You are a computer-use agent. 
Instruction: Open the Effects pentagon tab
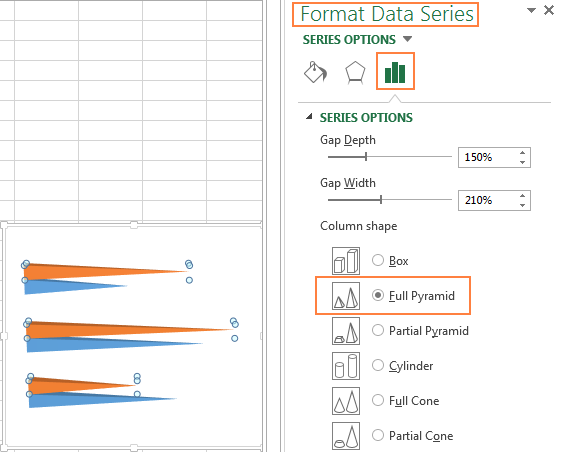(x=355, y=72)
